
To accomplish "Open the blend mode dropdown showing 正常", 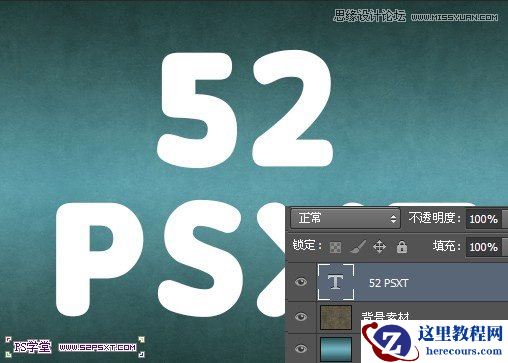I will (x=345, y=218).
